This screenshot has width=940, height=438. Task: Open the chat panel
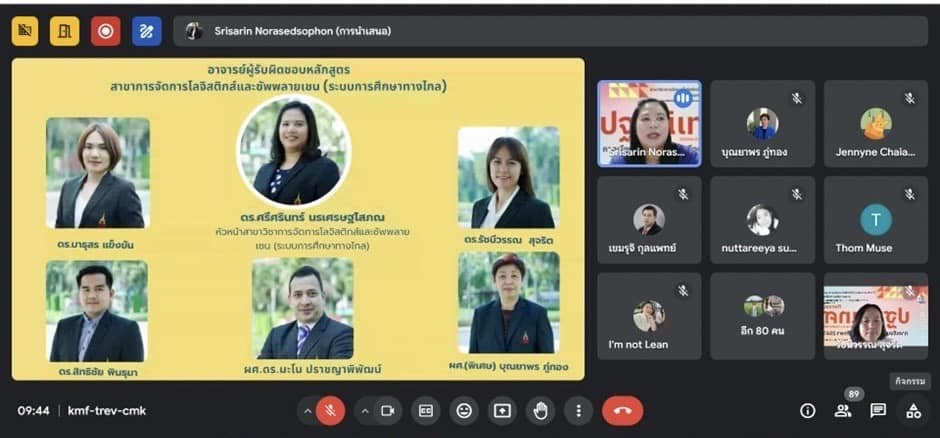pos(878,410)
